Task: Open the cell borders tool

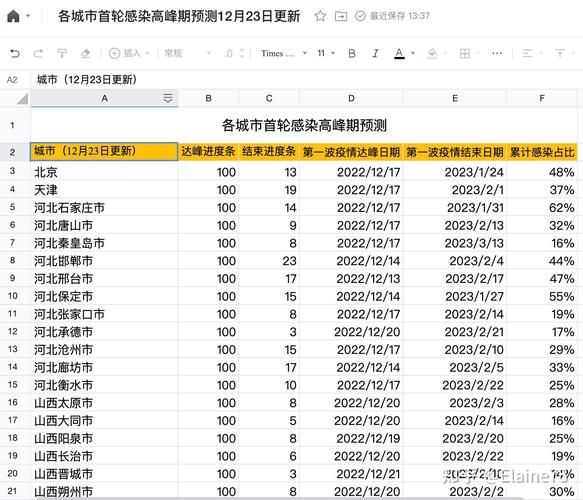Action: [x=464, y=54]
